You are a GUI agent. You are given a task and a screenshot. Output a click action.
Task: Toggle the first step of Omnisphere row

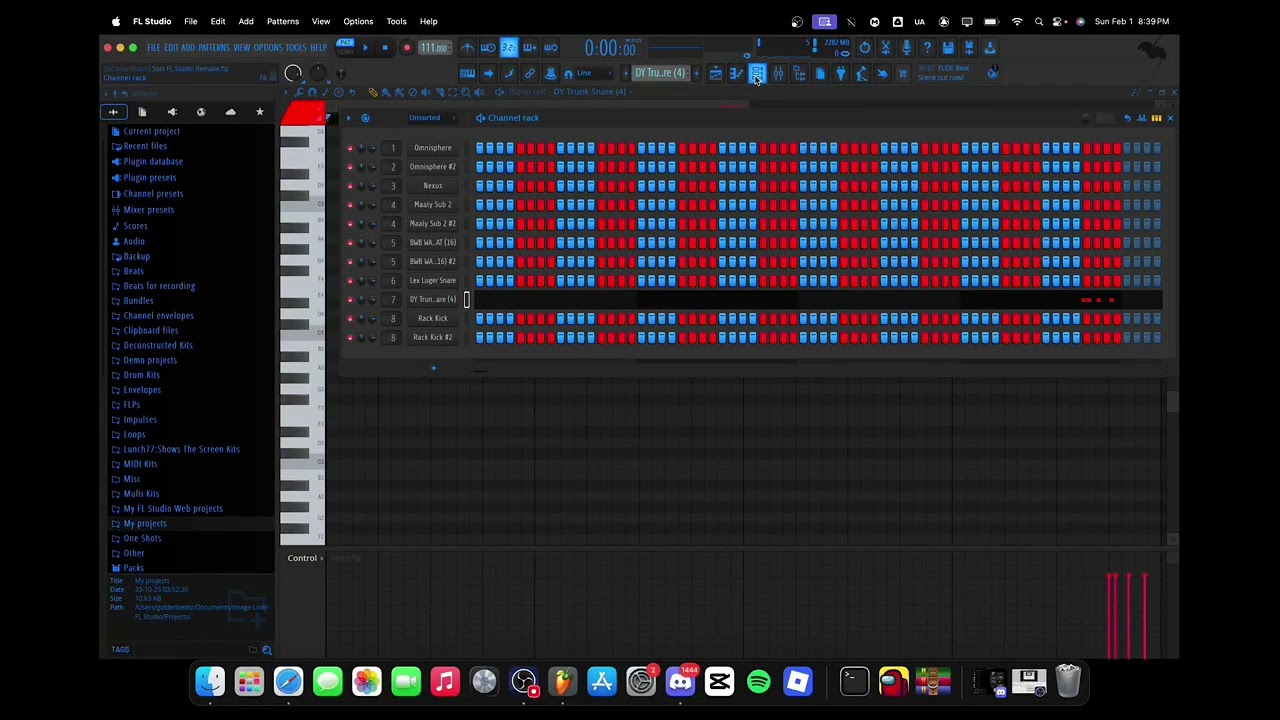pyautogui.click(x=481, y=148)
